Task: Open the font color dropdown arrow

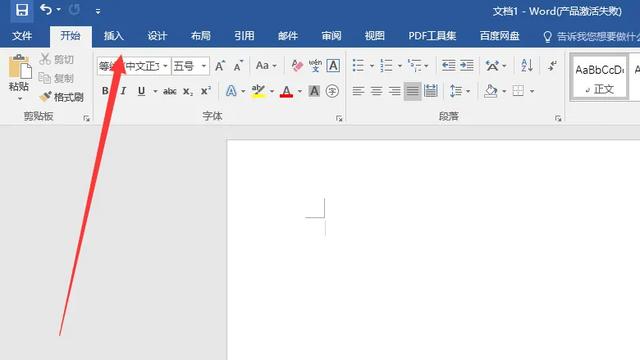Action: (300, 91)
